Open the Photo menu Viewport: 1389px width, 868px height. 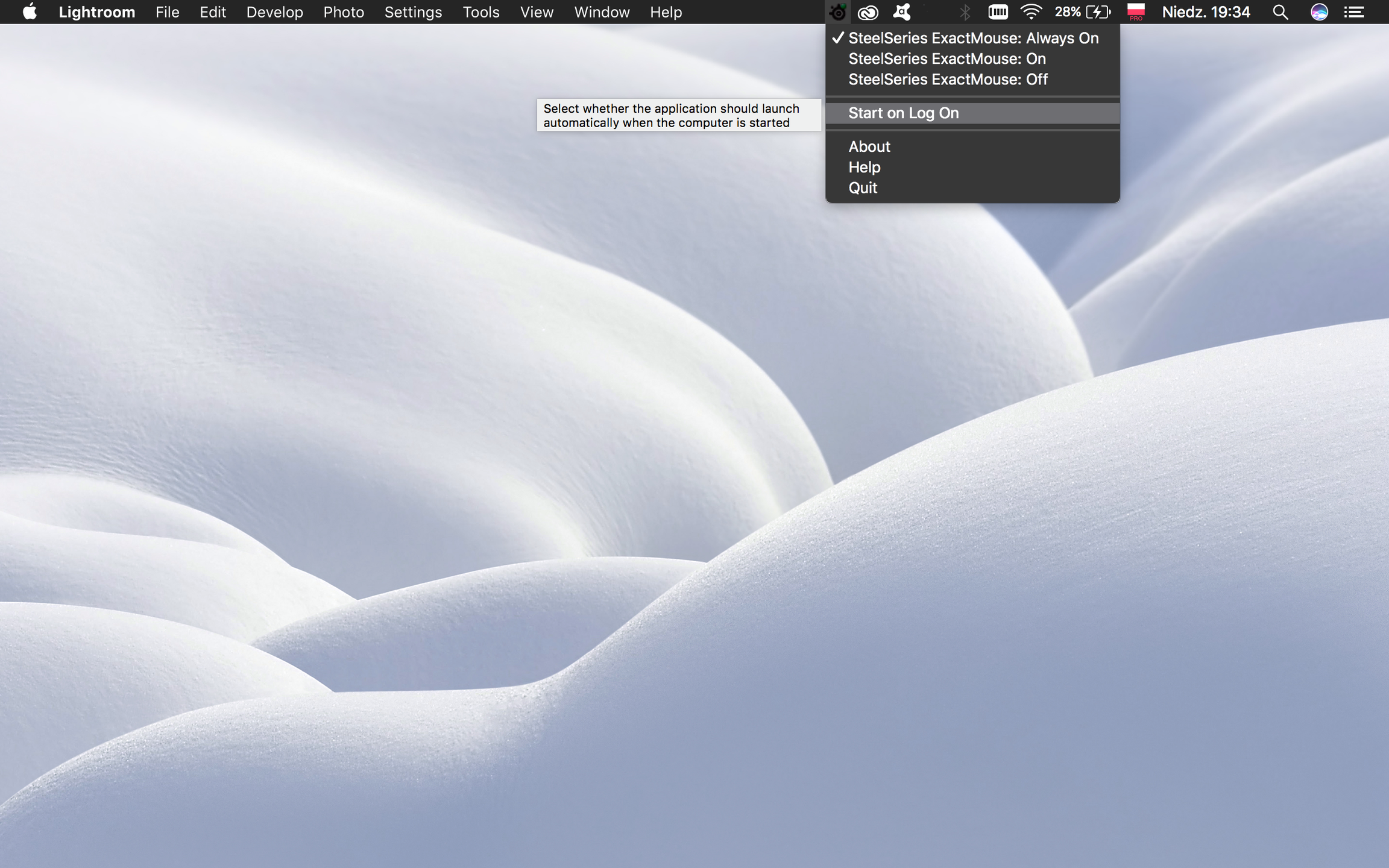pos(344,12)
